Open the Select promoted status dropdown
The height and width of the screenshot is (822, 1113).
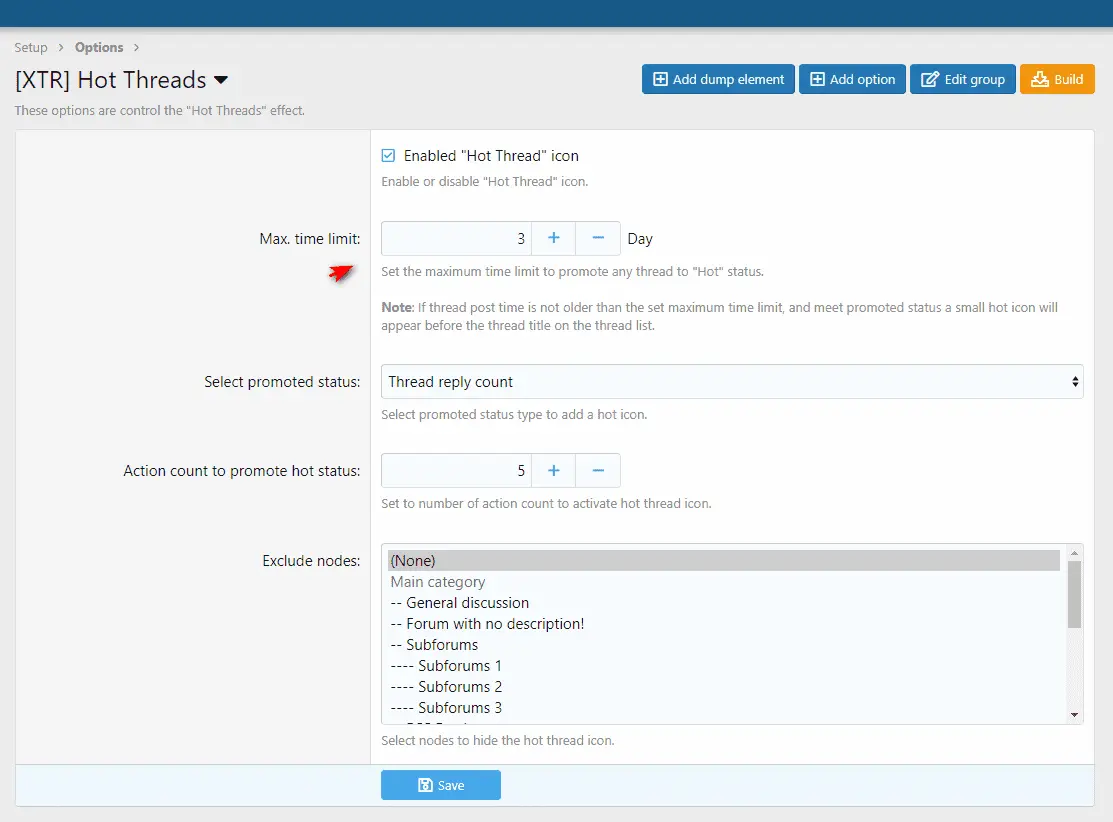[731, 381]
